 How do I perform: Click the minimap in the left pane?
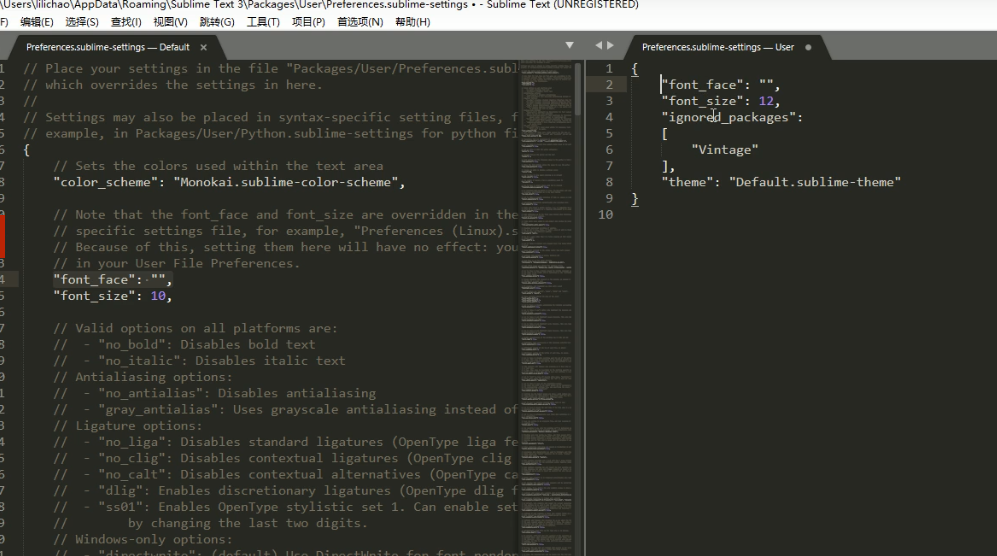tap(546, 308)
